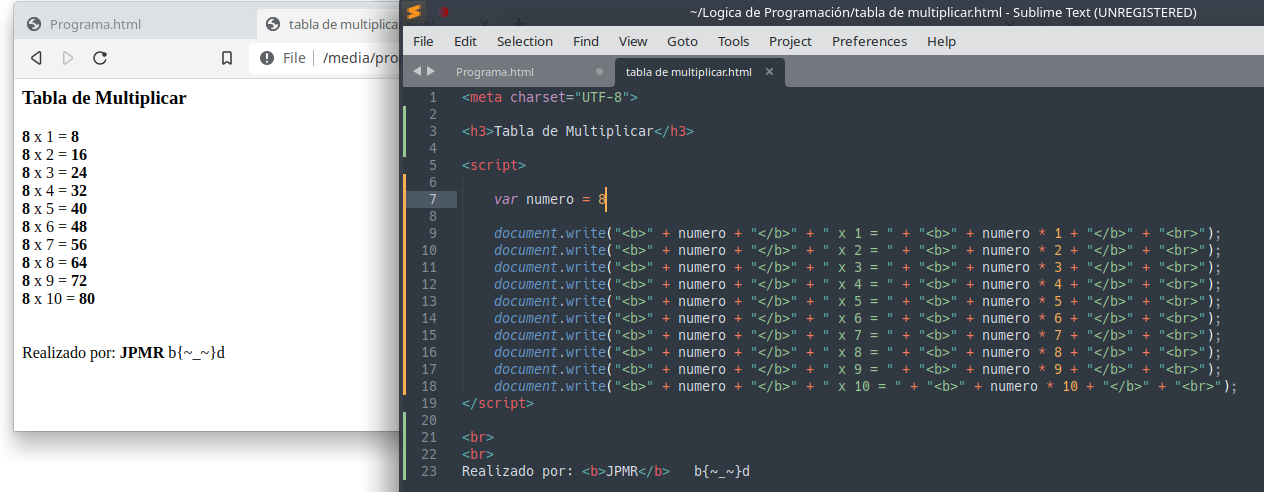This screenshot has height=492, width=1264.
Task: Go to previous Sublime tab arrow
Action: [417, 71]
